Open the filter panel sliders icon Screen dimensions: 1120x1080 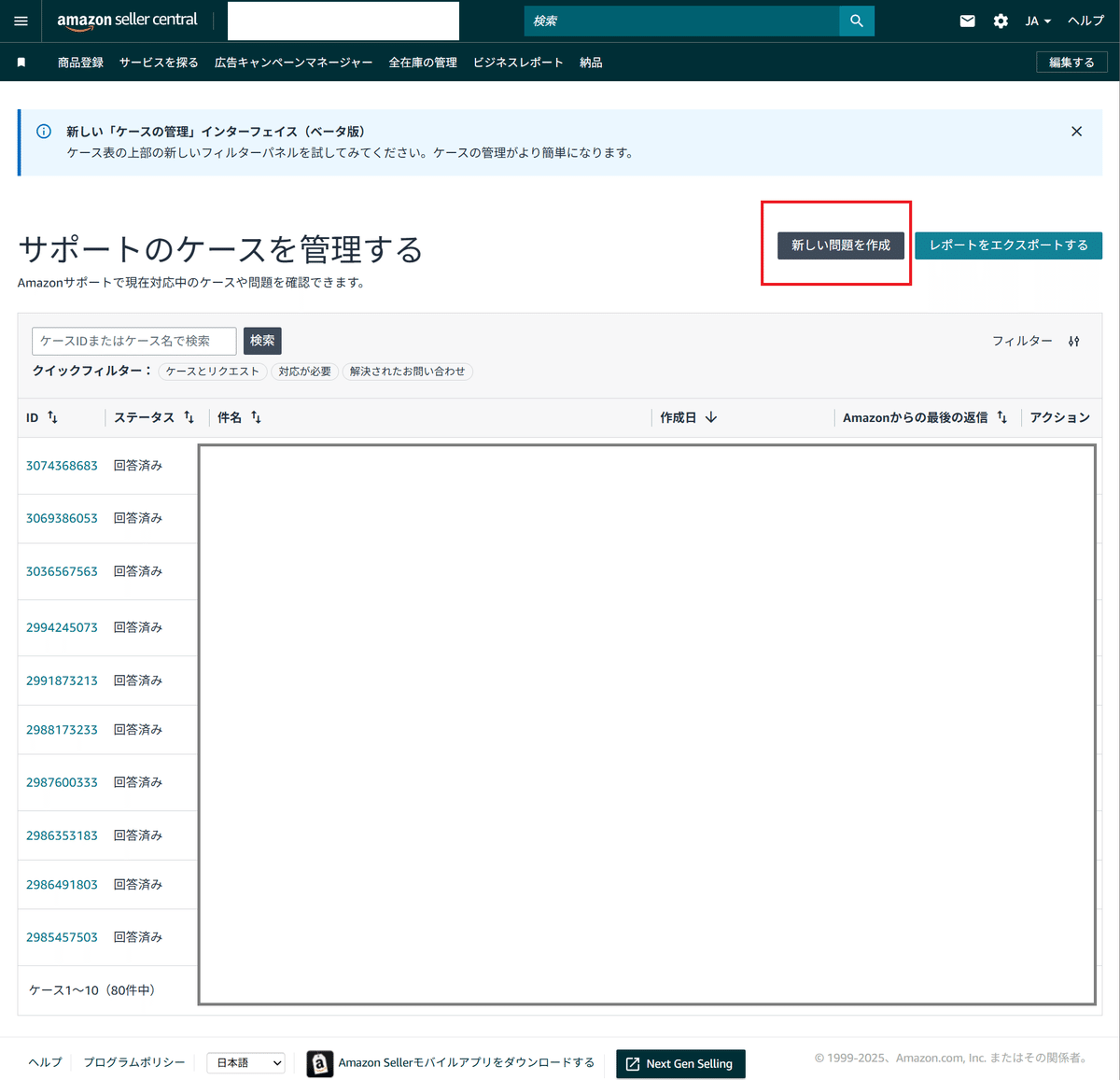(1074, 342)
